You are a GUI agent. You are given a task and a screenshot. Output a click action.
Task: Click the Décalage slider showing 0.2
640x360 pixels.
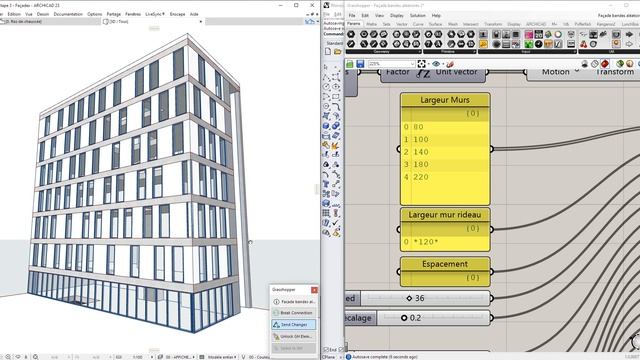433,318
